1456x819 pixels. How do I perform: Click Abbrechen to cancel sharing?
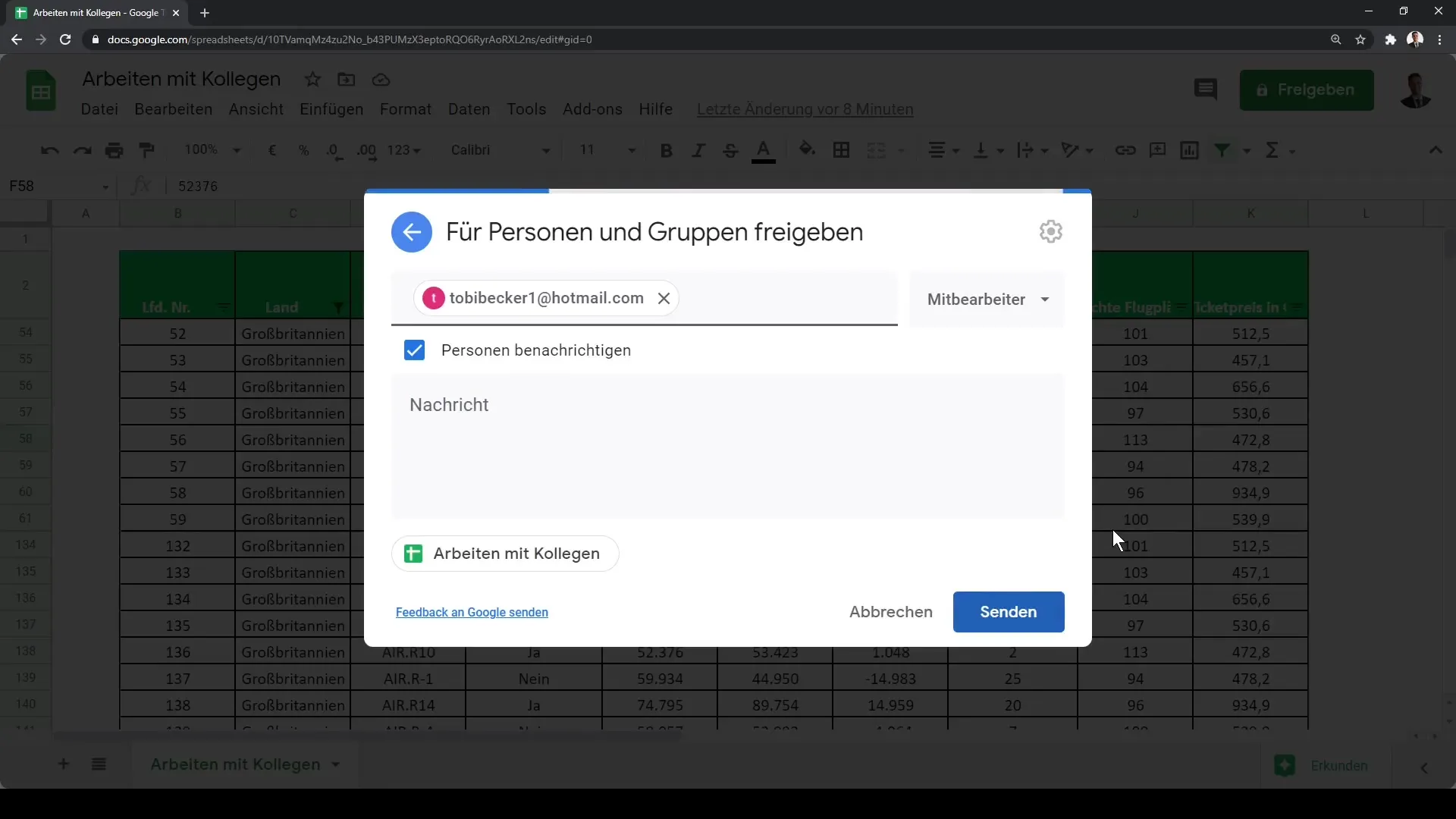point(891,612)
